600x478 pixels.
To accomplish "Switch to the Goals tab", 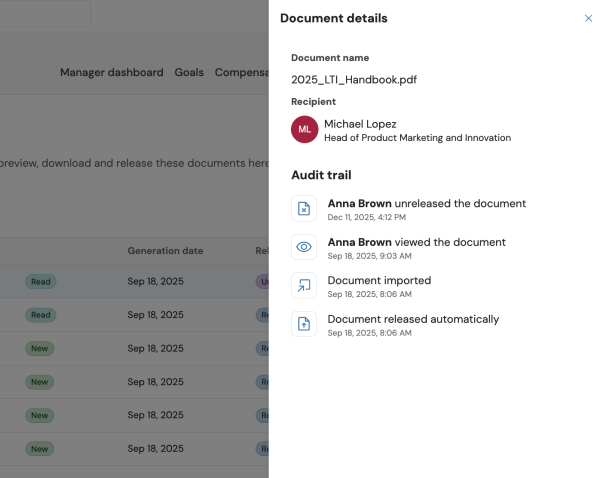I will [189, 73].
